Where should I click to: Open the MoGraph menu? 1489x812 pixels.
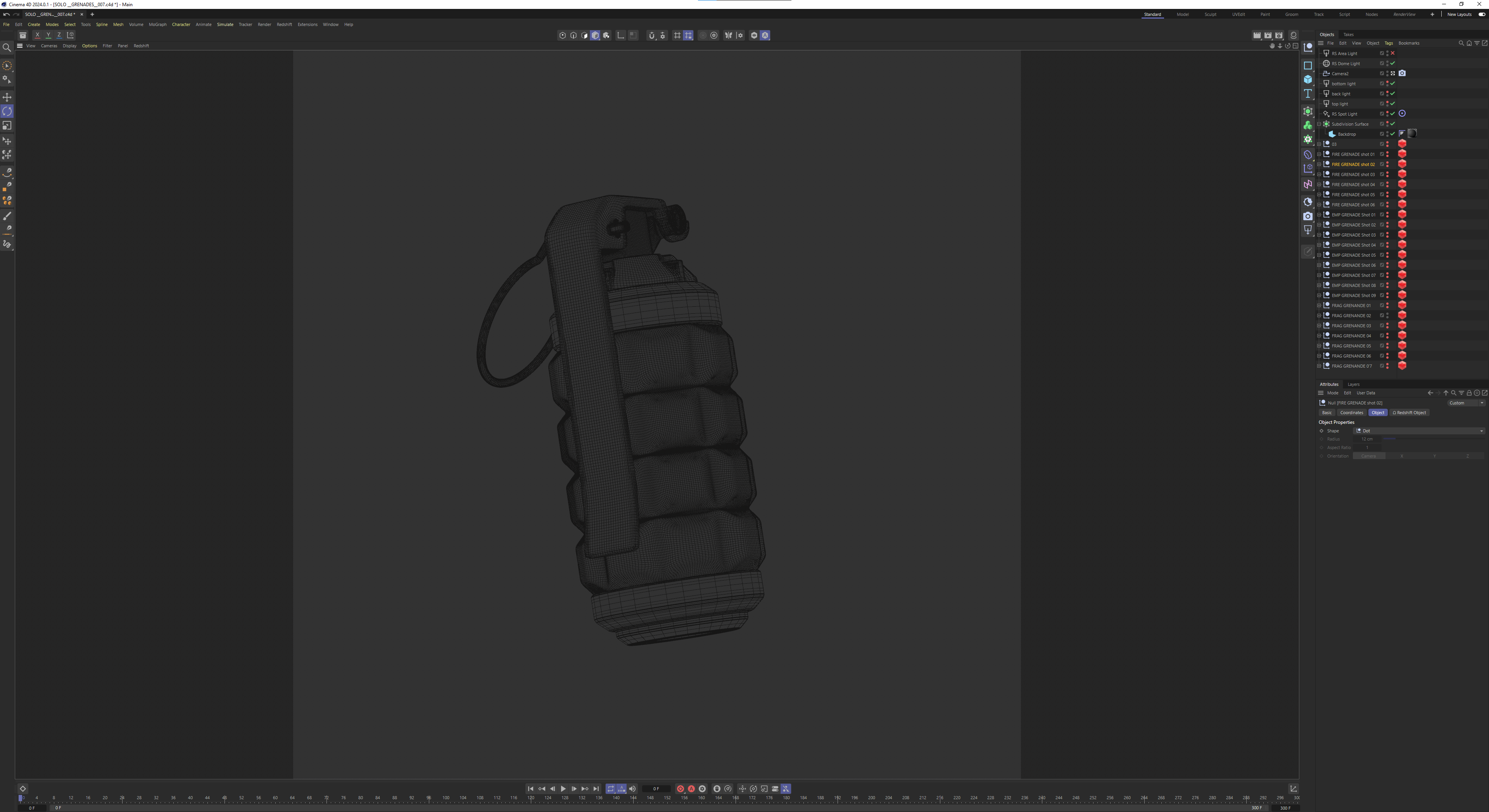pos(157,24)
